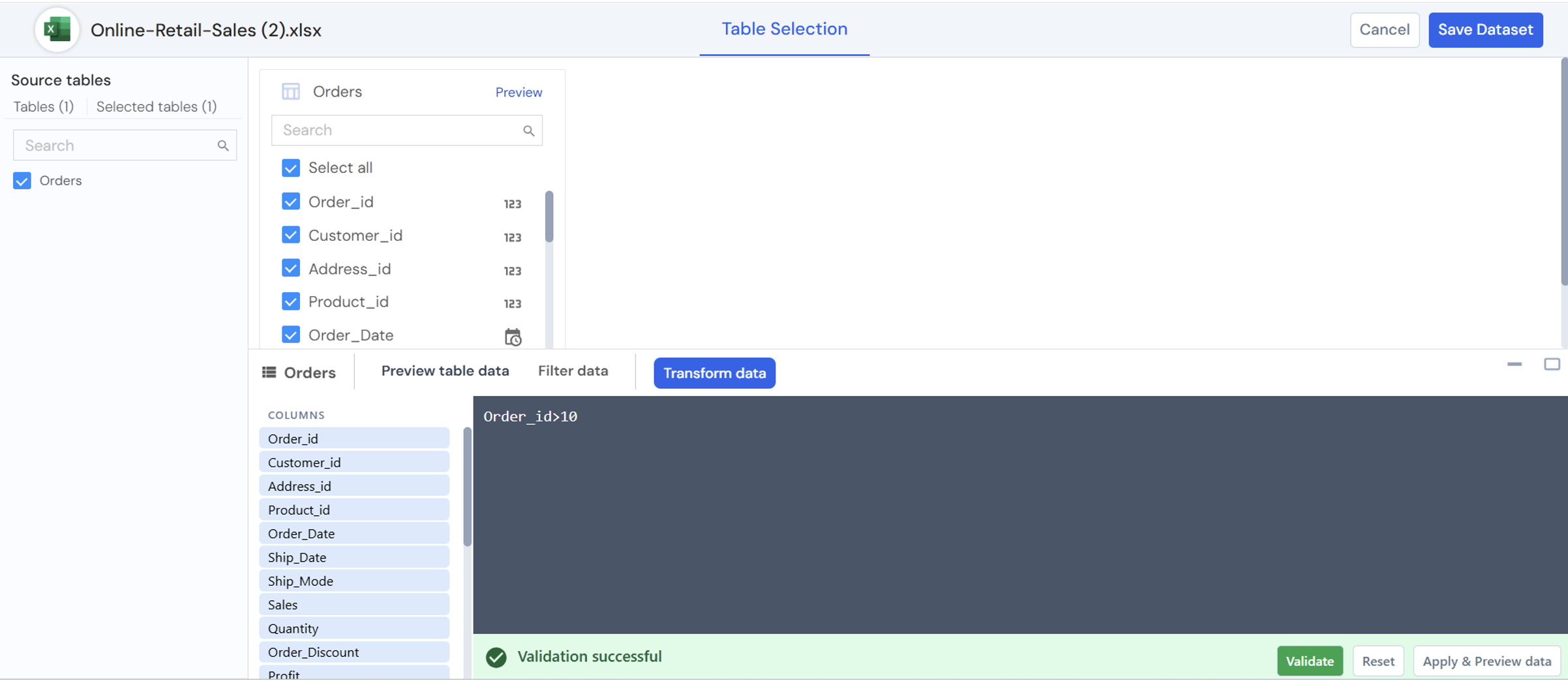Switch to Selected tables (1) tab

(157, 107)
